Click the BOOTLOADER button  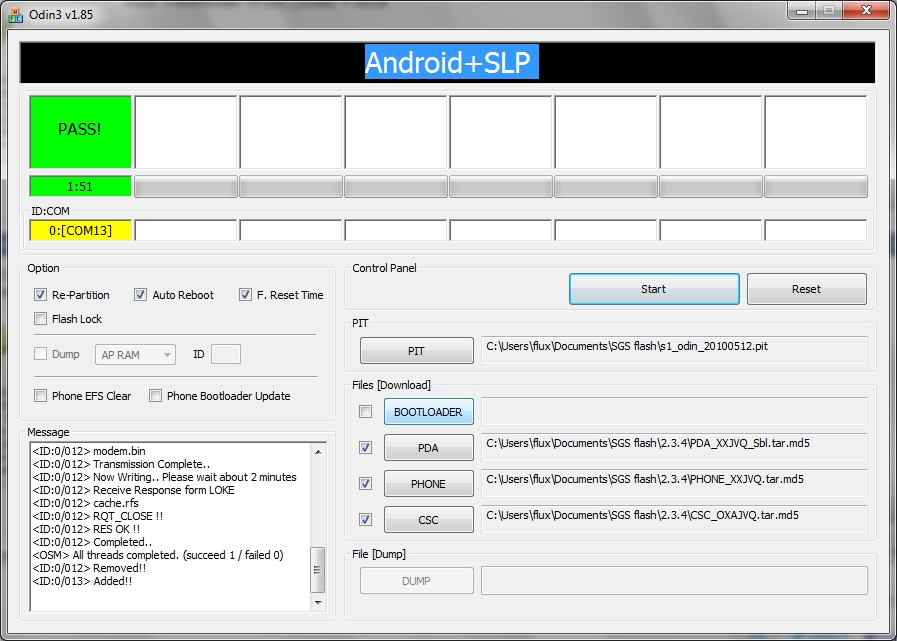tap(428, 411)
